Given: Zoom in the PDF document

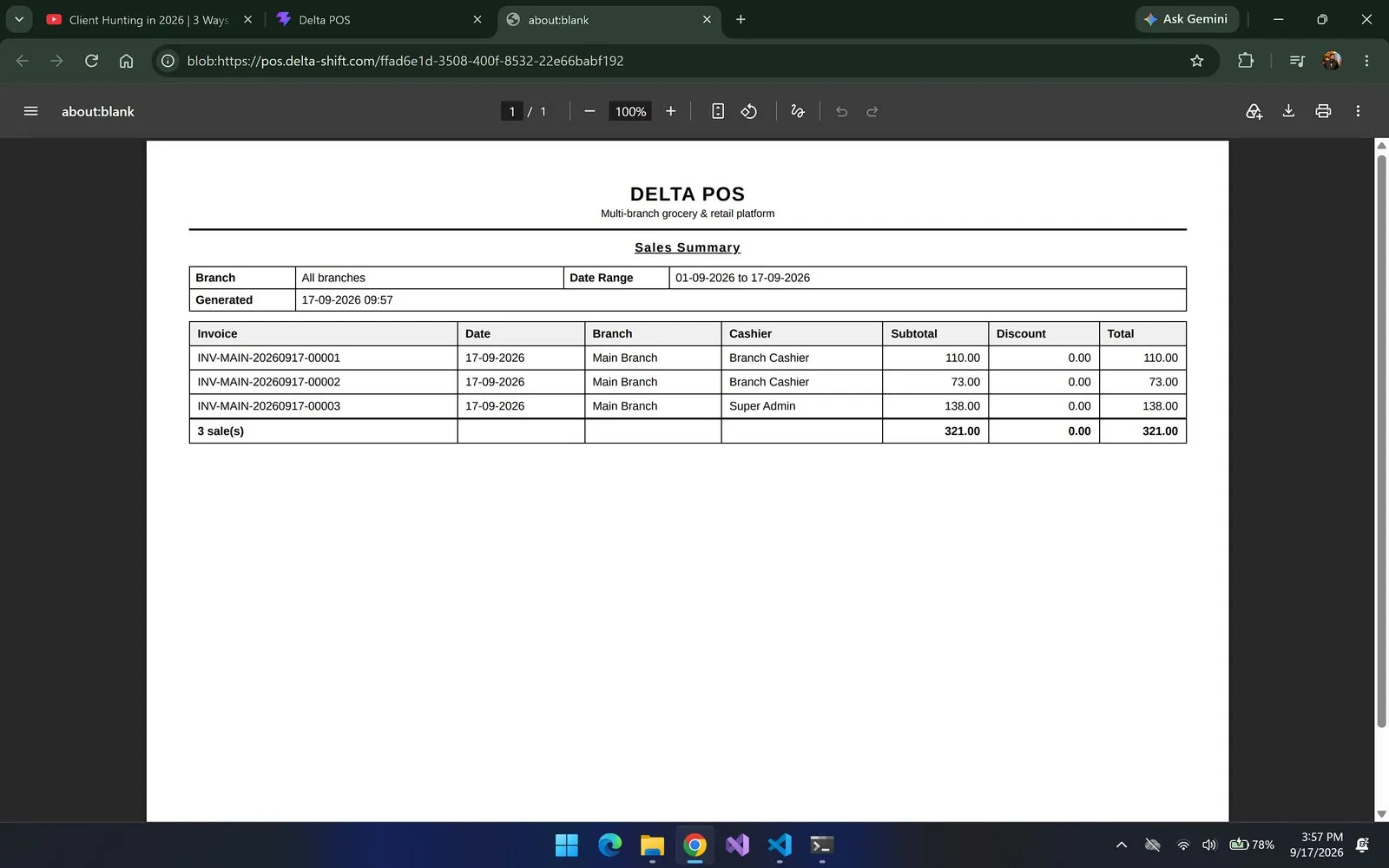Looking at the screenshot, I should (x=670, y=111).
